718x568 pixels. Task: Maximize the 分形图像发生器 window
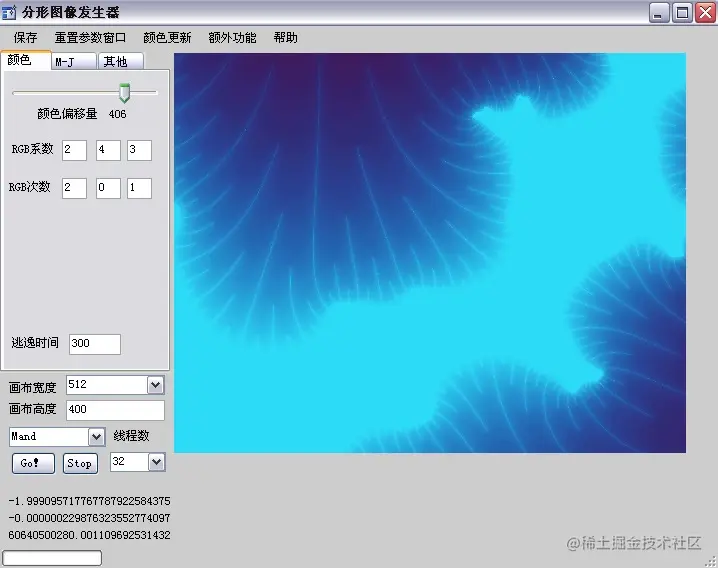click(682, 12)
